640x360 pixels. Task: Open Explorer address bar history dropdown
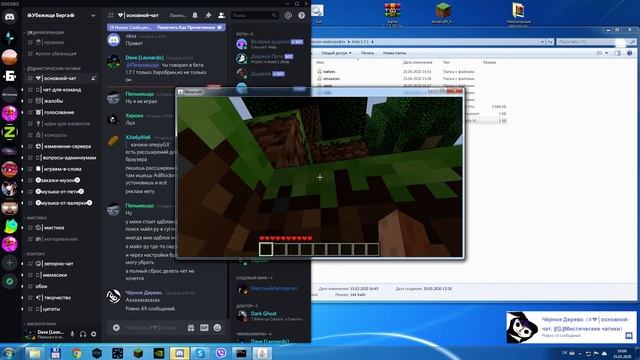pyautogui.click(x=542, y=42)
